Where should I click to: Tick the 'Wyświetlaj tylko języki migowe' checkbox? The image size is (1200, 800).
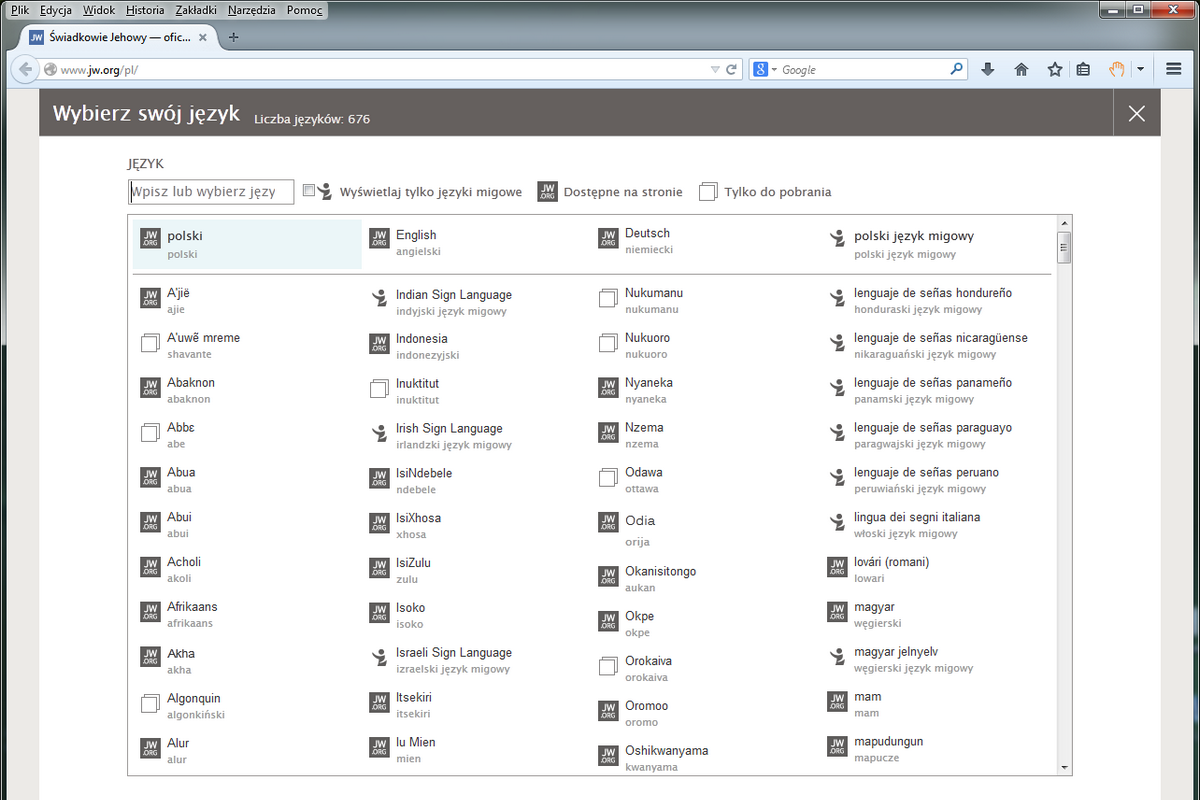309,190
